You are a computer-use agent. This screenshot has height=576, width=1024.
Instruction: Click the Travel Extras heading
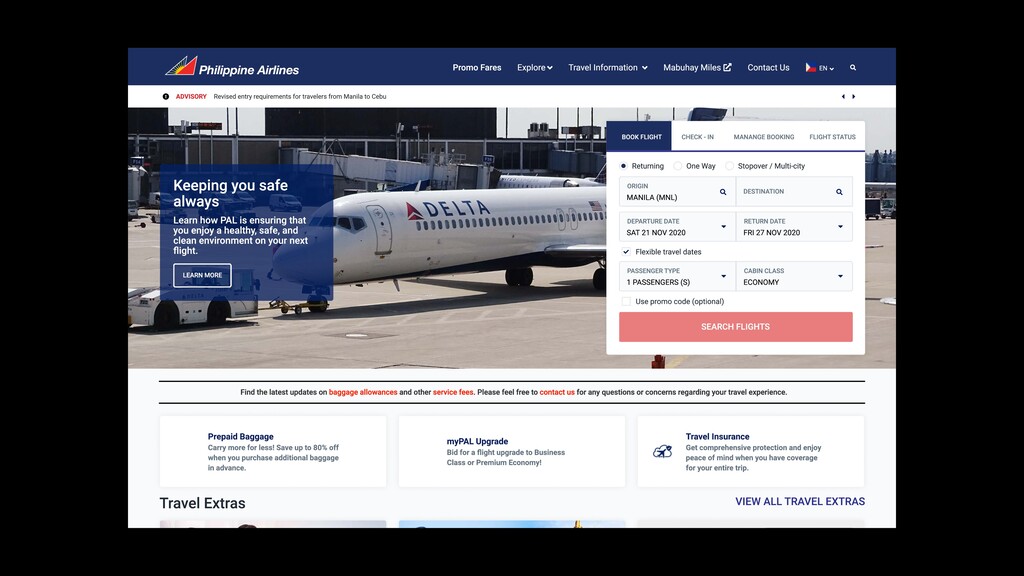[202, 503]
